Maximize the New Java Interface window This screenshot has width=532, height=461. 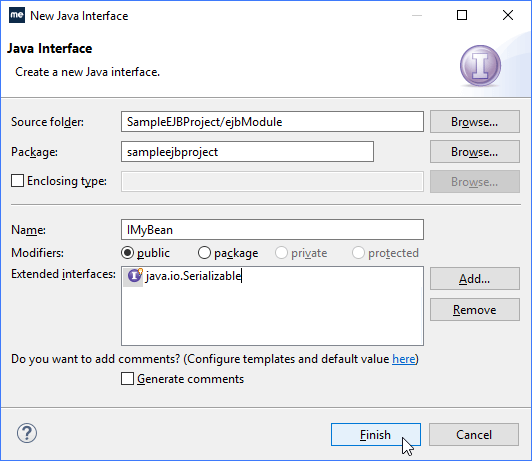pyautogui.click(x=462, y=15)
